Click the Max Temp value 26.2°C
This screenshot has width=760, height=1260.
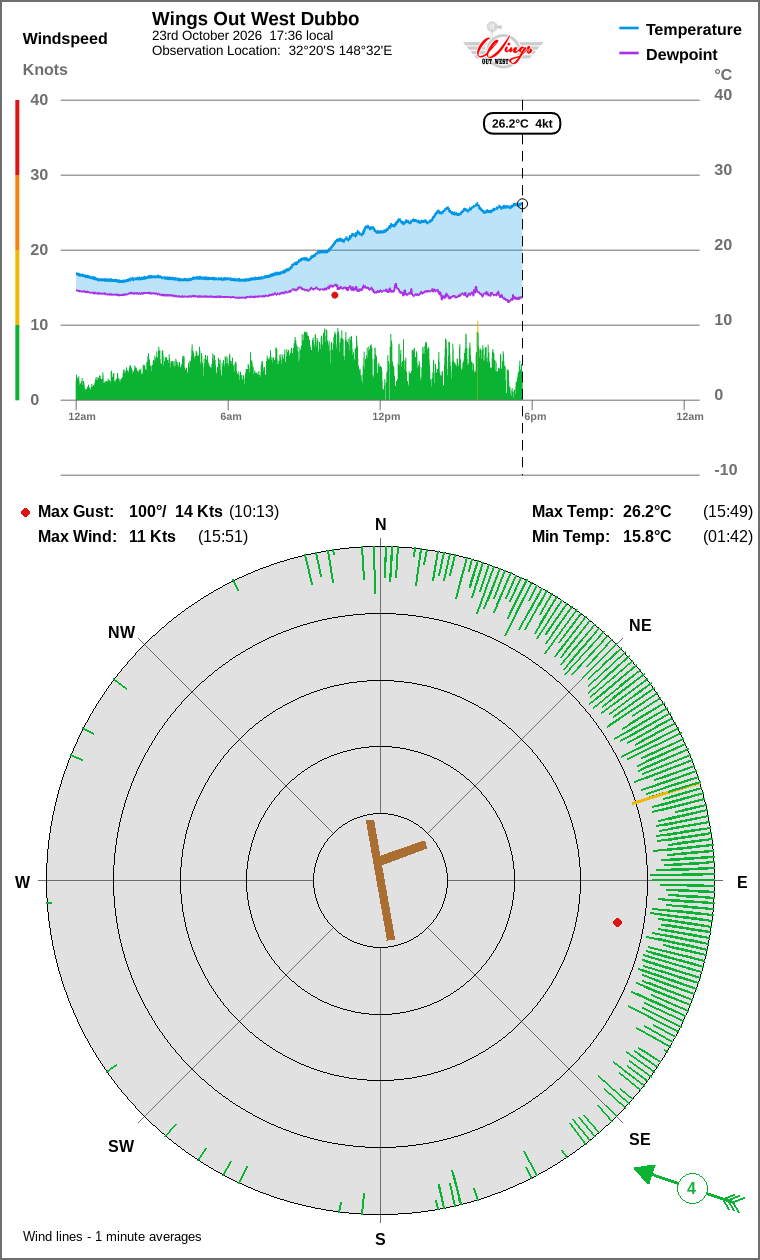pyautogui.click(x=647, y=512)
